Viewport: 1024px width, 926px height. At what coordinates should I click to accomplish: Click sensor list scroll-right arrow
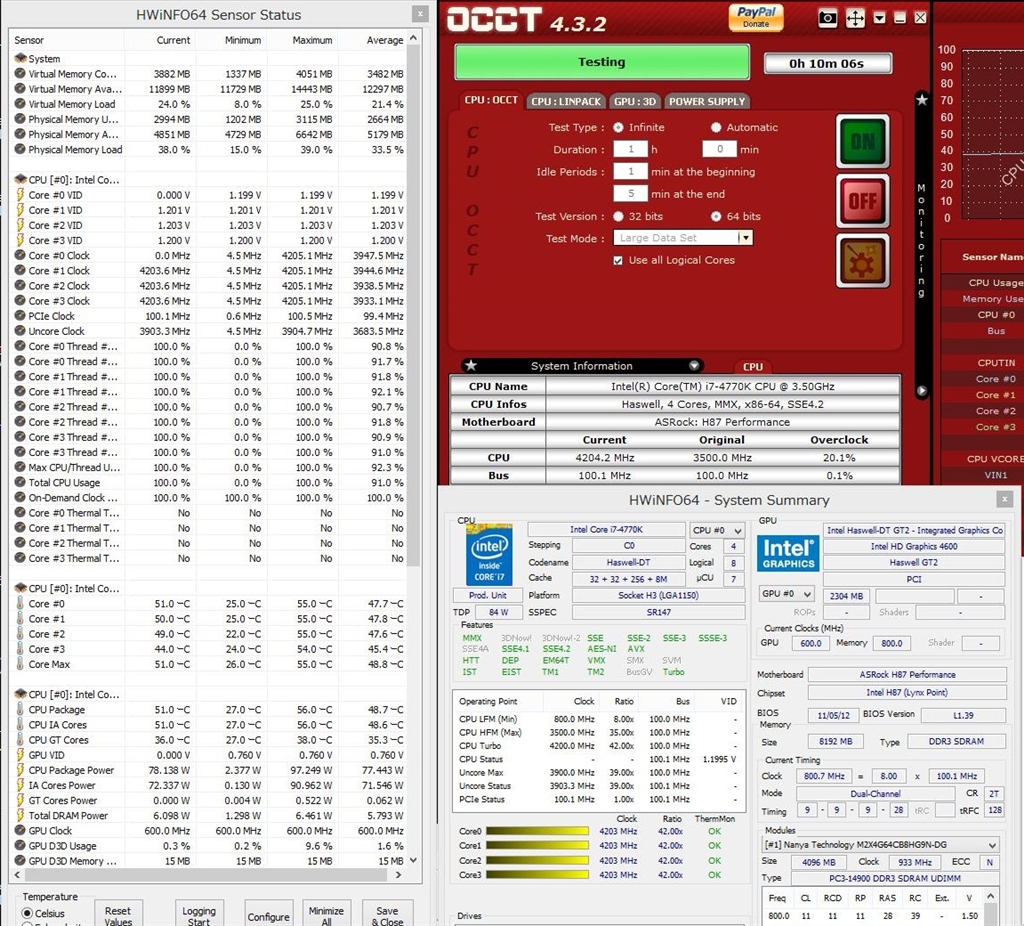[x=398, y=874]
